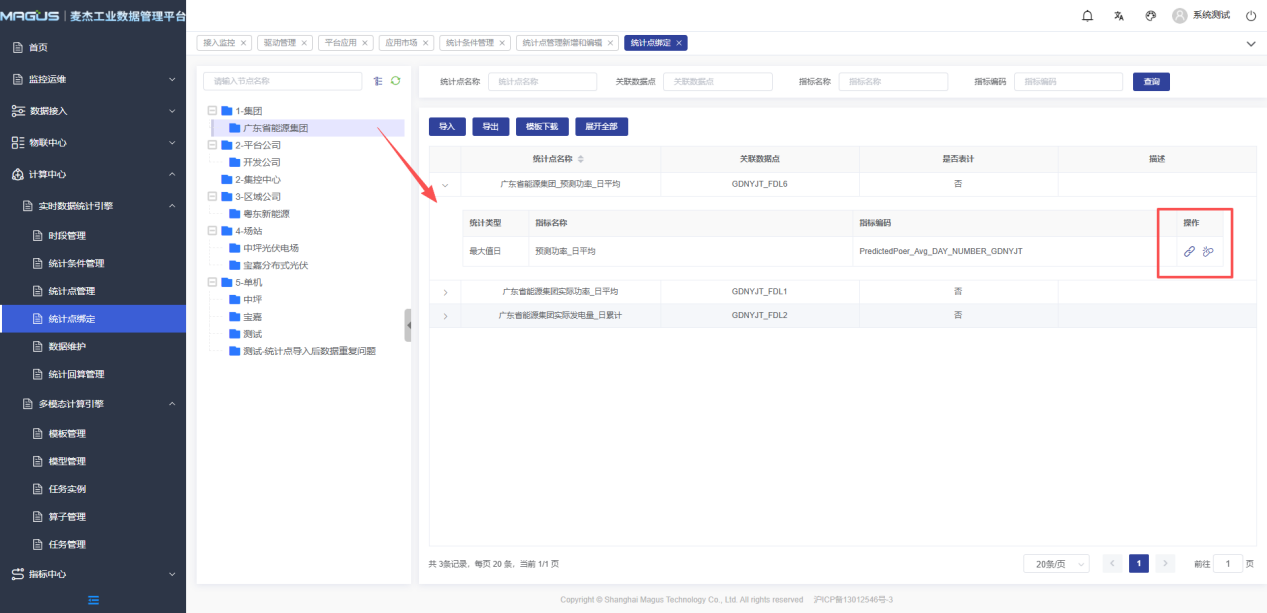Click the power logout icon
The width and height of the screenshot is (1267, 613).
1250,16
